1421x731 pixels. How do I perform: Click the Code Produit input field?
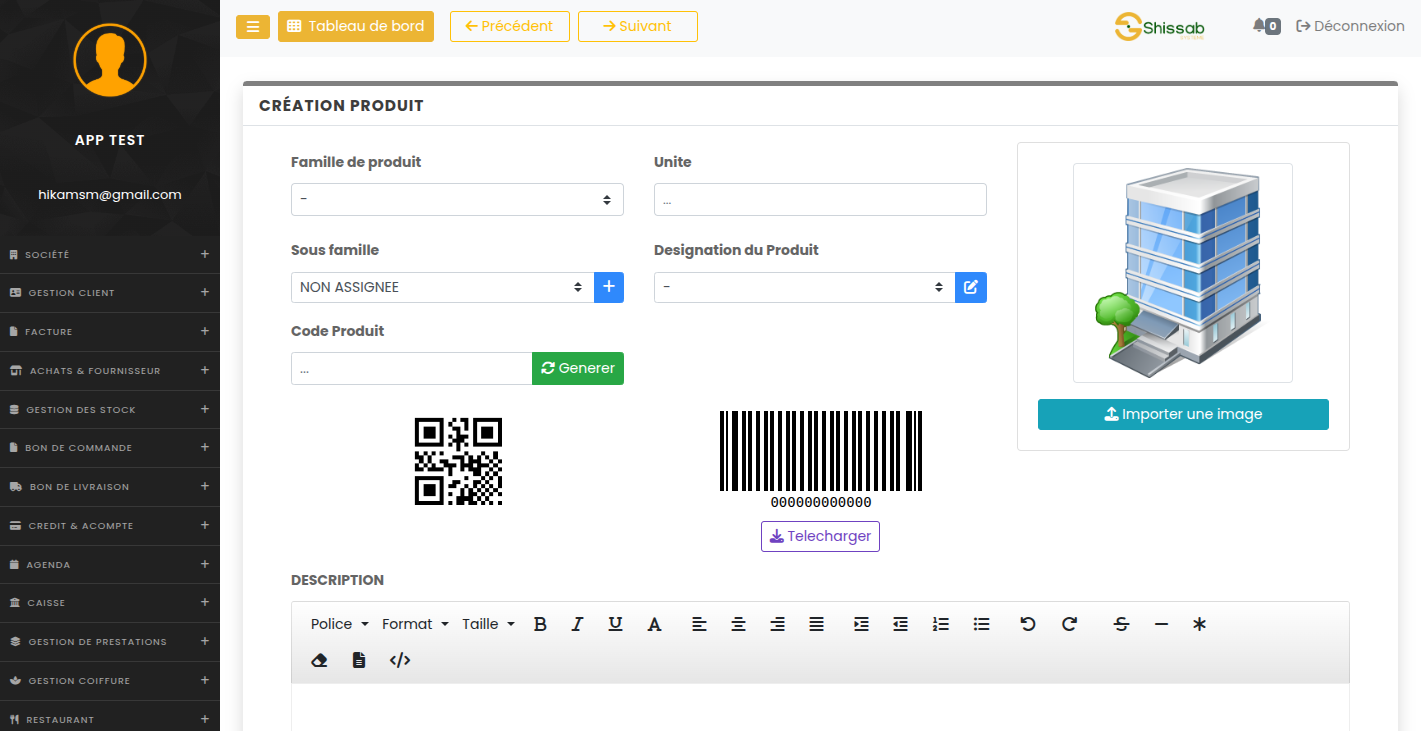pyautogui.click(x=411, y=368)
